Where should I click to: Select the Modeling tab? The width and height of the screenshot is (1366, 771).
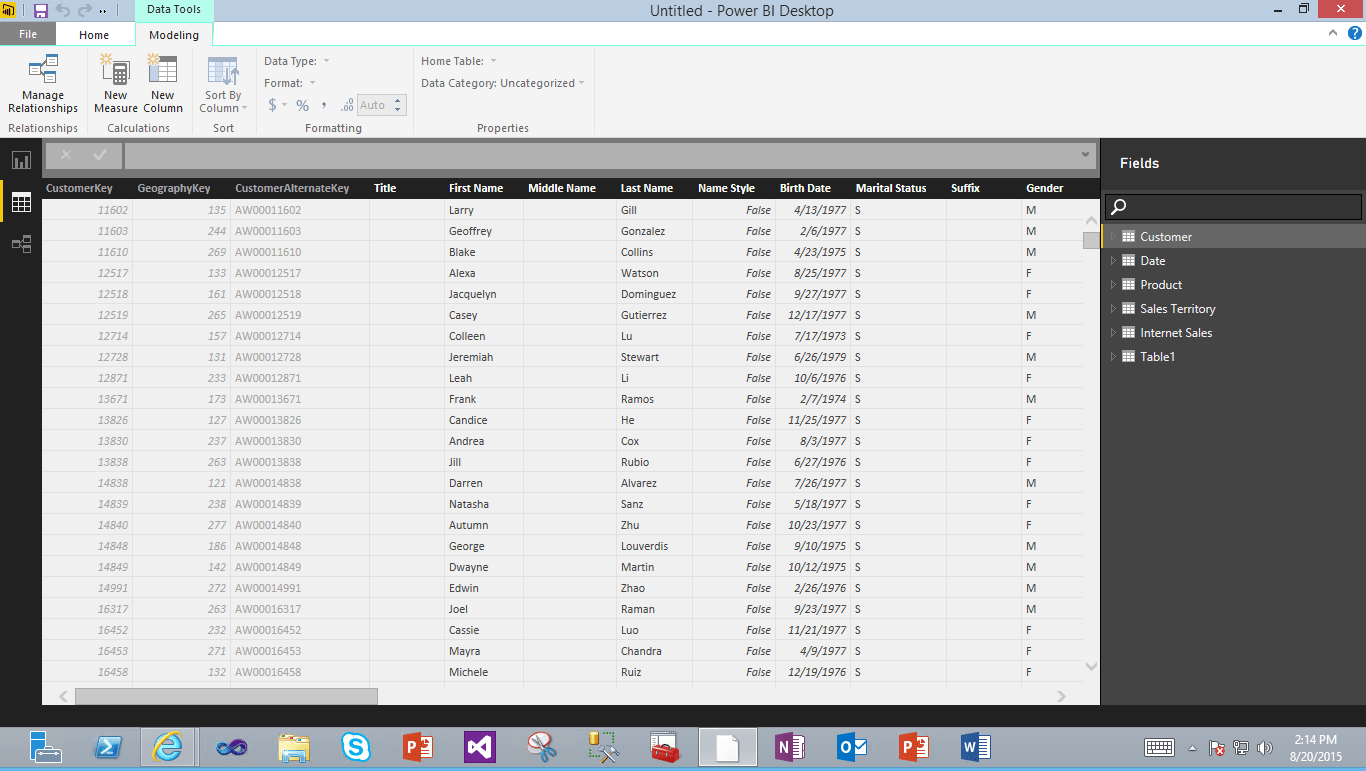tap(174, 35)
